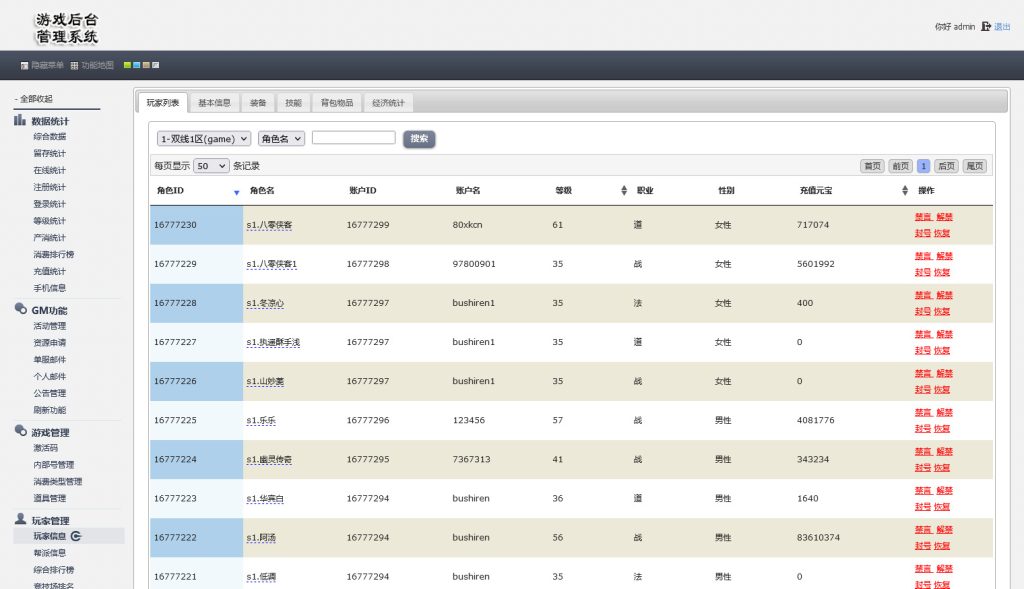The image size is (1024, 589).
Task: Click the hide menu (隐藏菜单) icon
Action: tap(24, 65)
